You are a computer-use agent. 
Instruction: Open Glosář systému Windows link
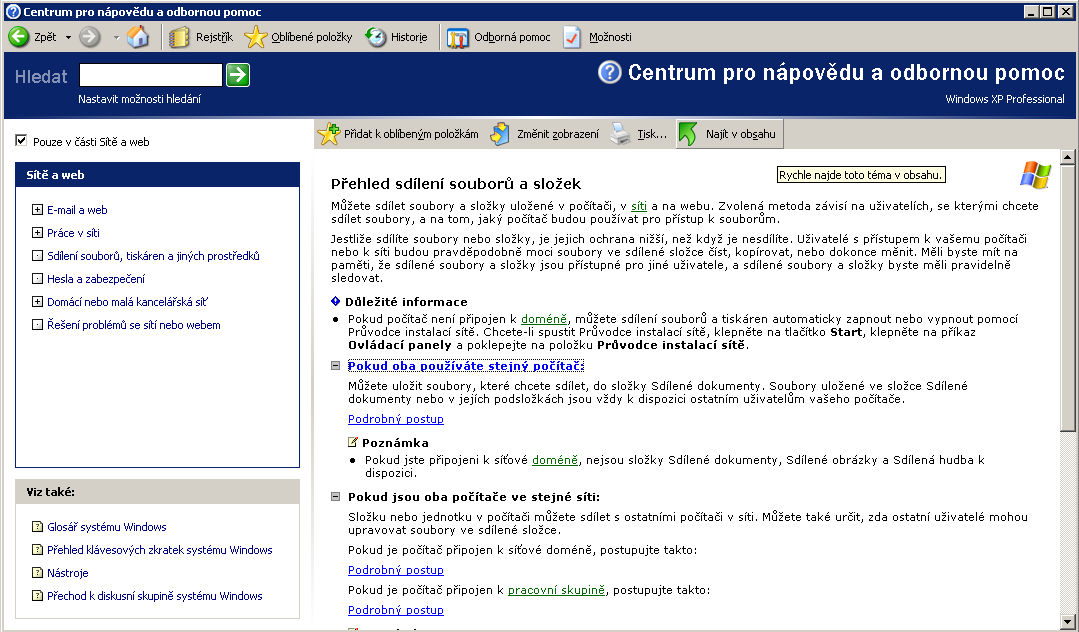pos(107,527)
